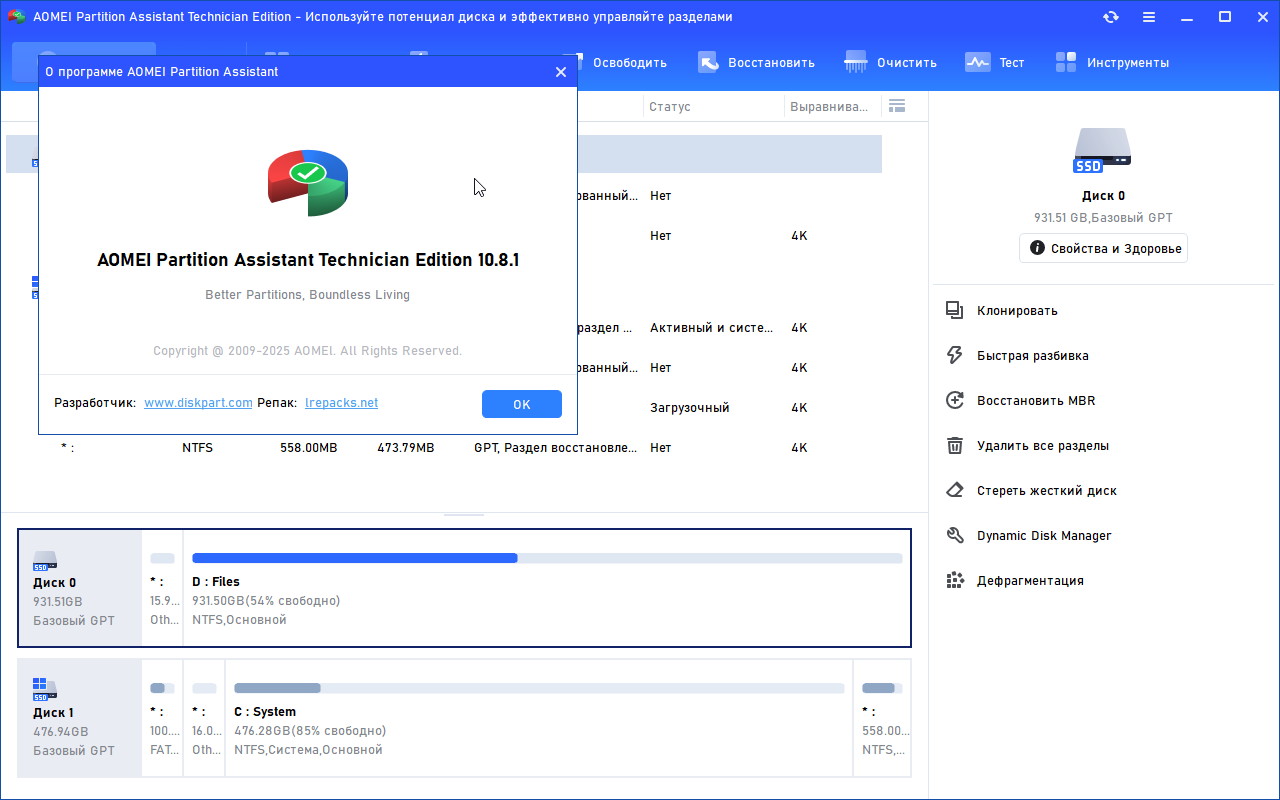This screenshot has width=1280, height=800.
Task: Click the column settings list icon
Action: point(896,106)
